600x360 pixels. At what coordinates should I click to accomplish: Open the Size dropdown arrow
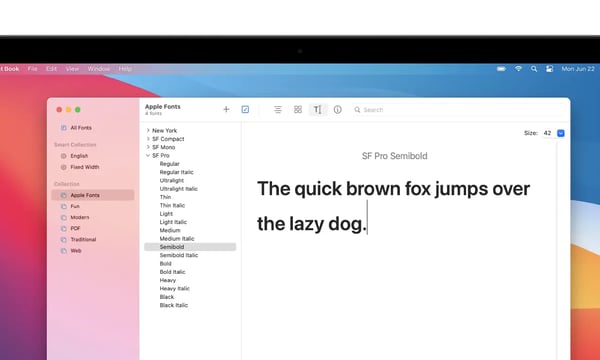(x=561, y=133)
